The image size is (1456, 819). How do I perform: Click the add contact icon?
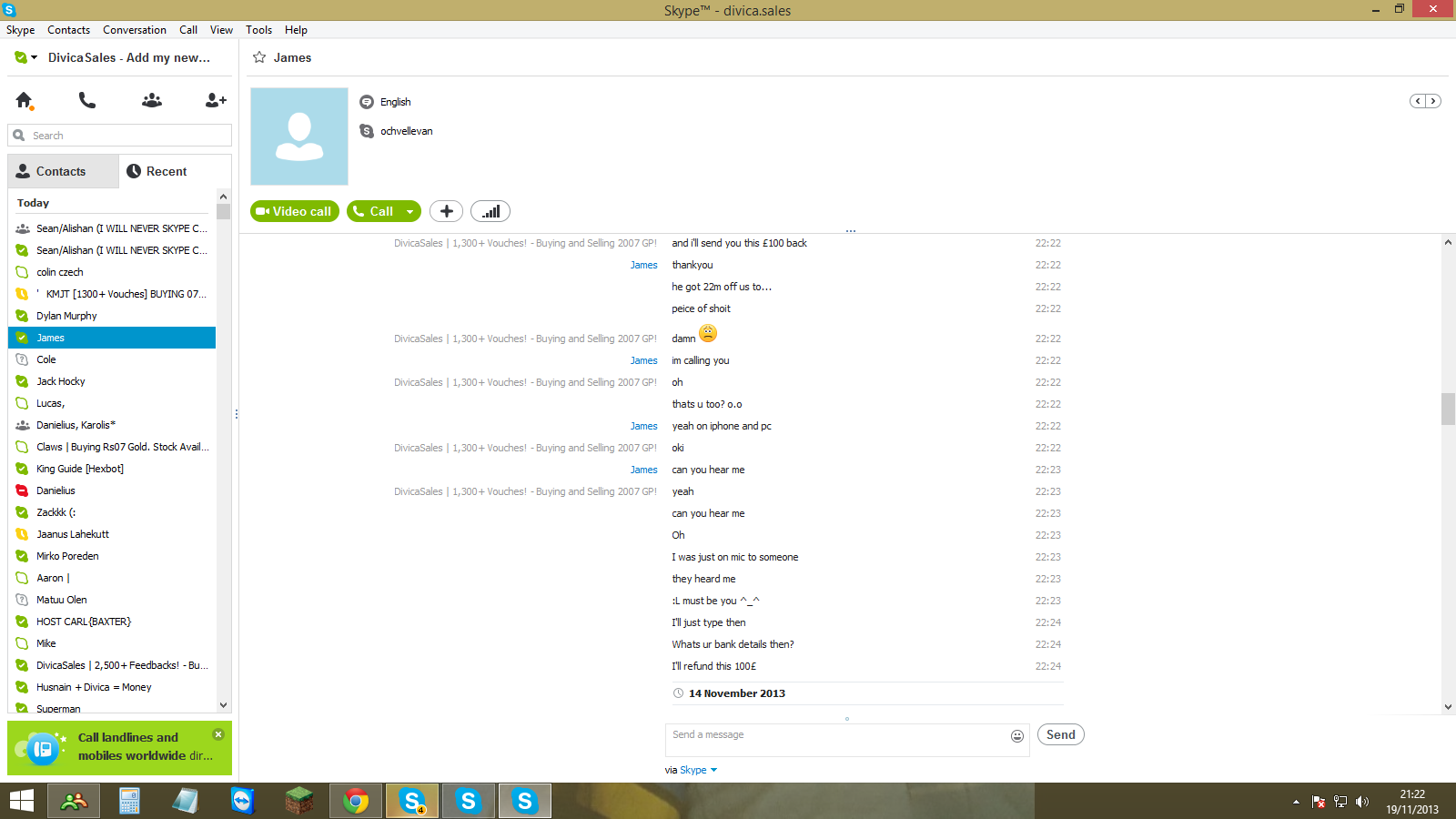click(x=216, y=100)
